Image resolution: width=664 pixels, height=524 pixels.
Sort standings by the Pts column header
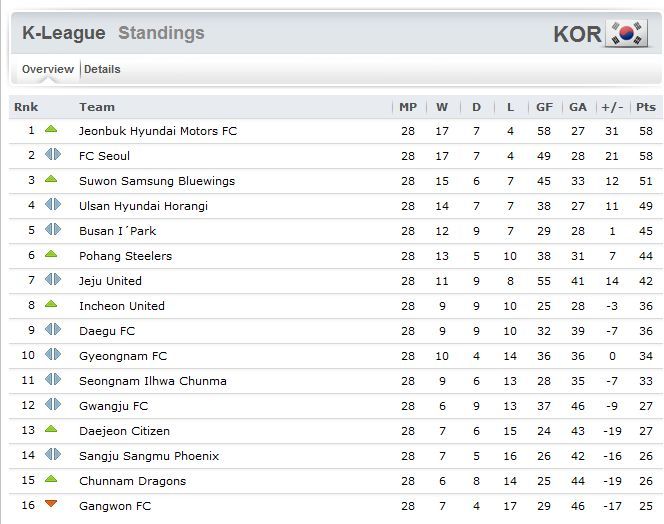pyautogui.click(x=646, y=107)
